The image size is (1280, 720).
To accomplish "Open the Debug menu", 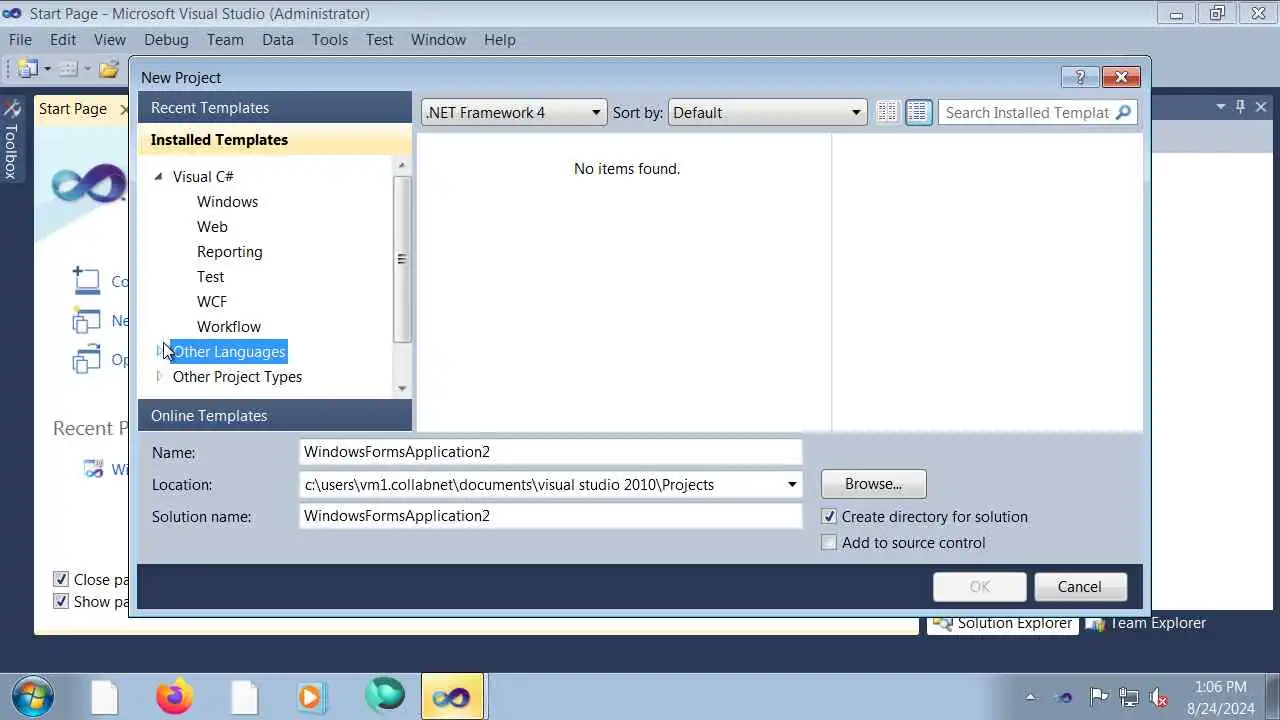I will point(166,40).
